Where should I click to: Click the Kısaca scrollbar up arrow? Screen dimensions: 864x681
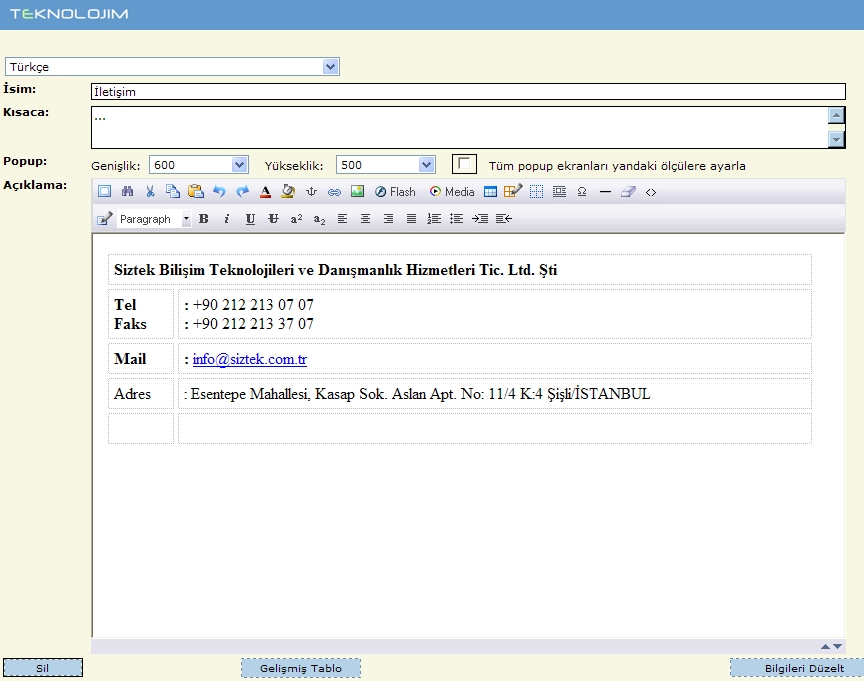836,115
